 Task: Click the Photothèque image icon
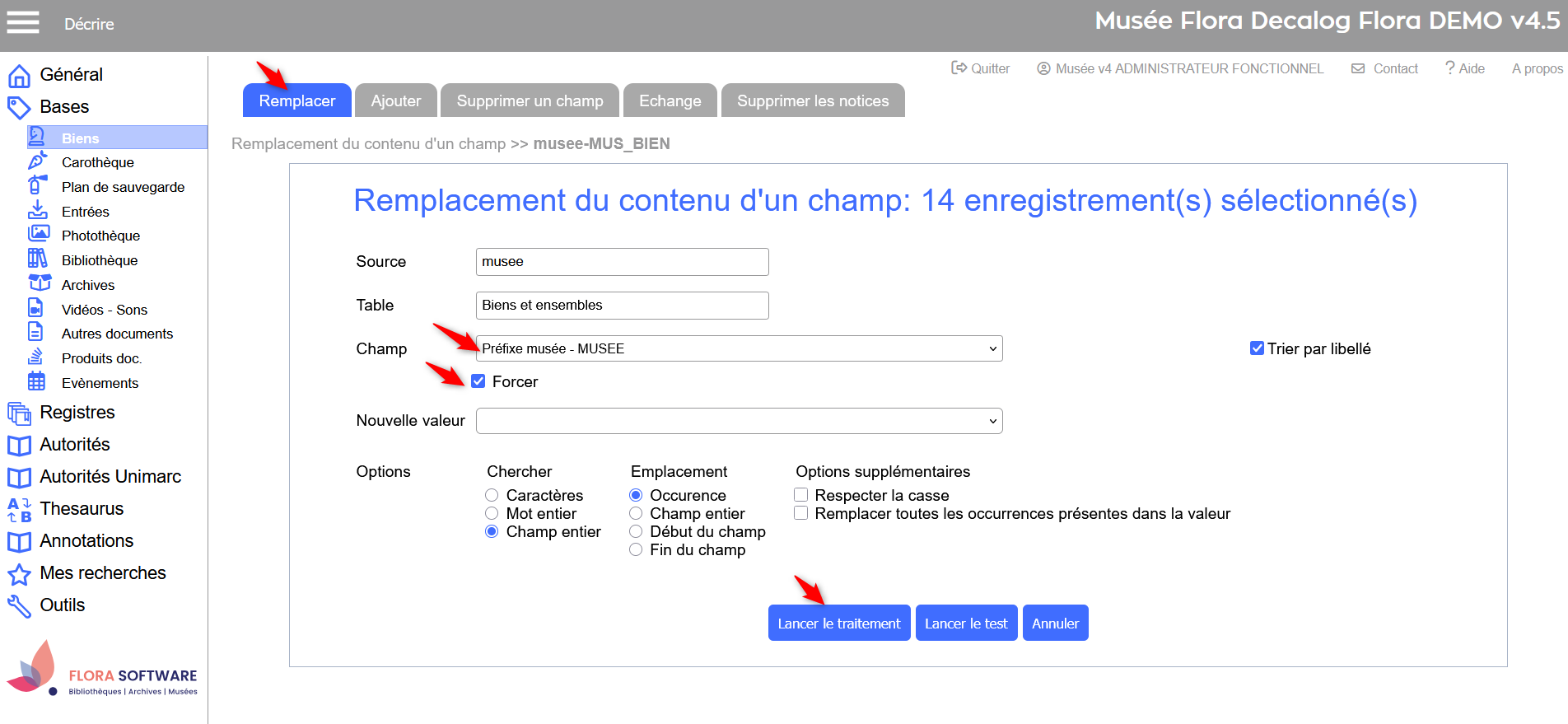(38, 235)
